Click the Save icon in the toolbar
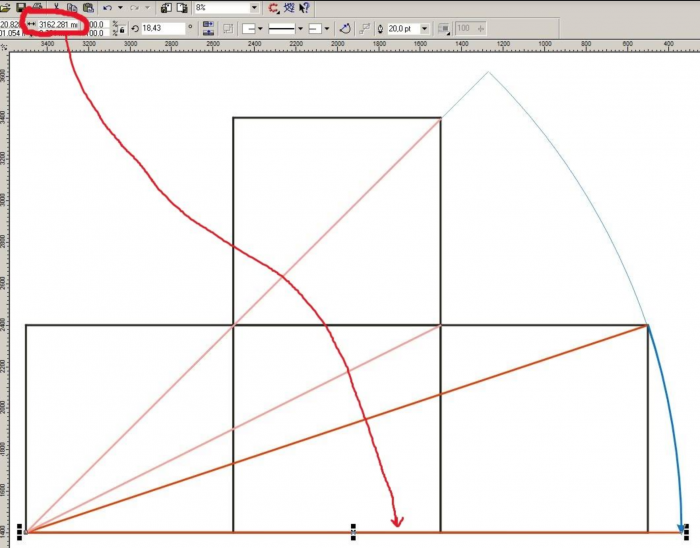This screenshot has width=700, height=548. 21,7
